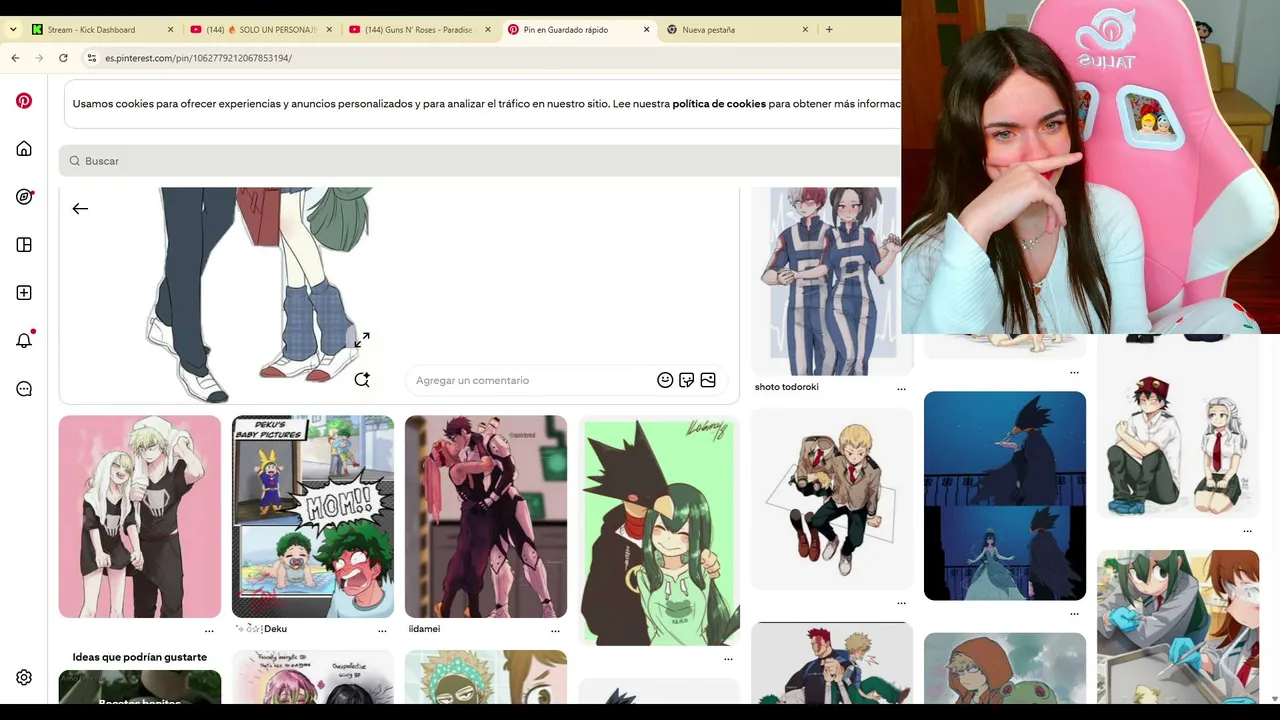
Task: Expand the pin image to fullscreen
Action: 362,340
